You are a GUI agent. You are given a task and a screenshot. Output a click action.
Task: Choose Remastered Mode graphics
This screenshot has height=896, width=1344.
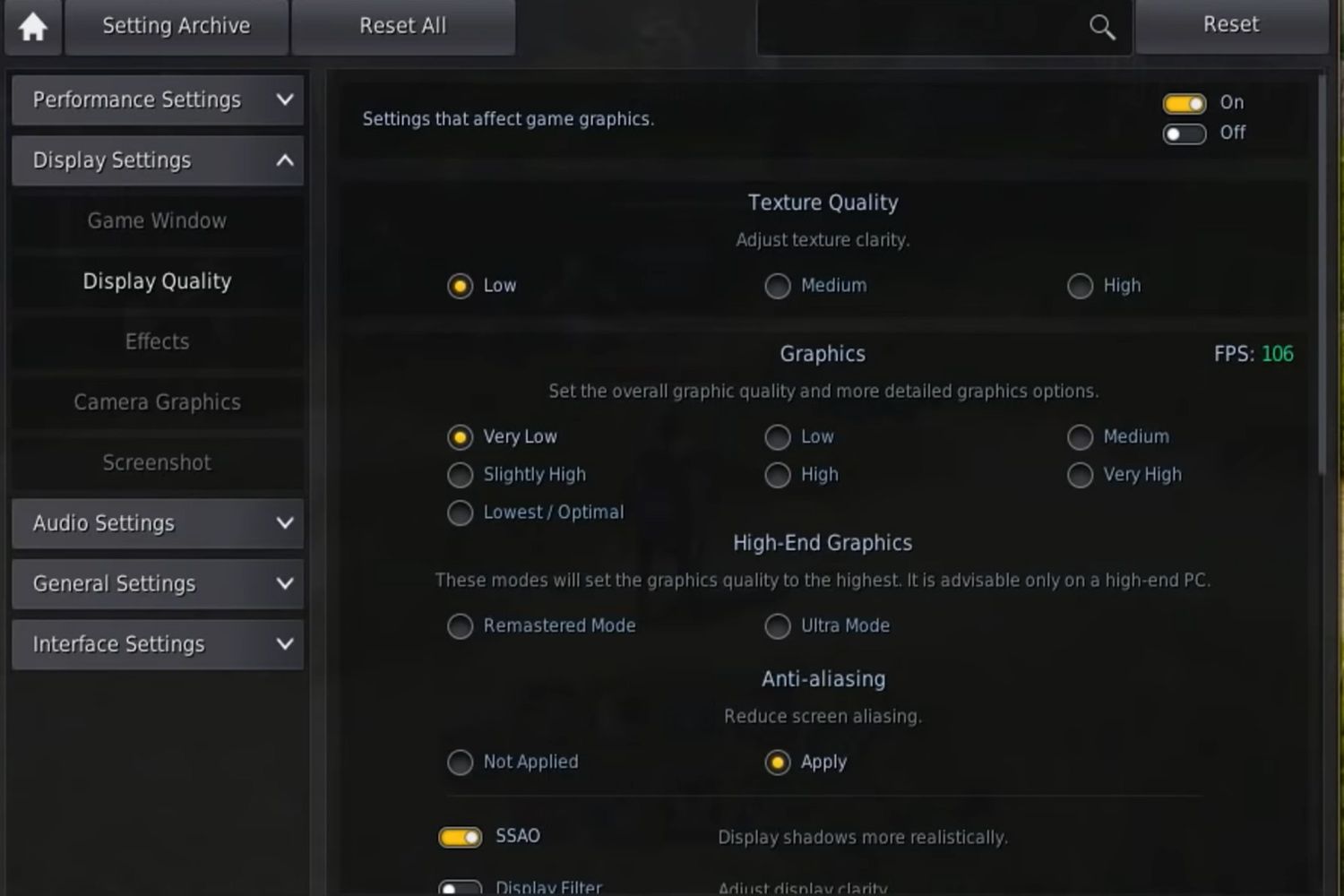coord(461,626)
